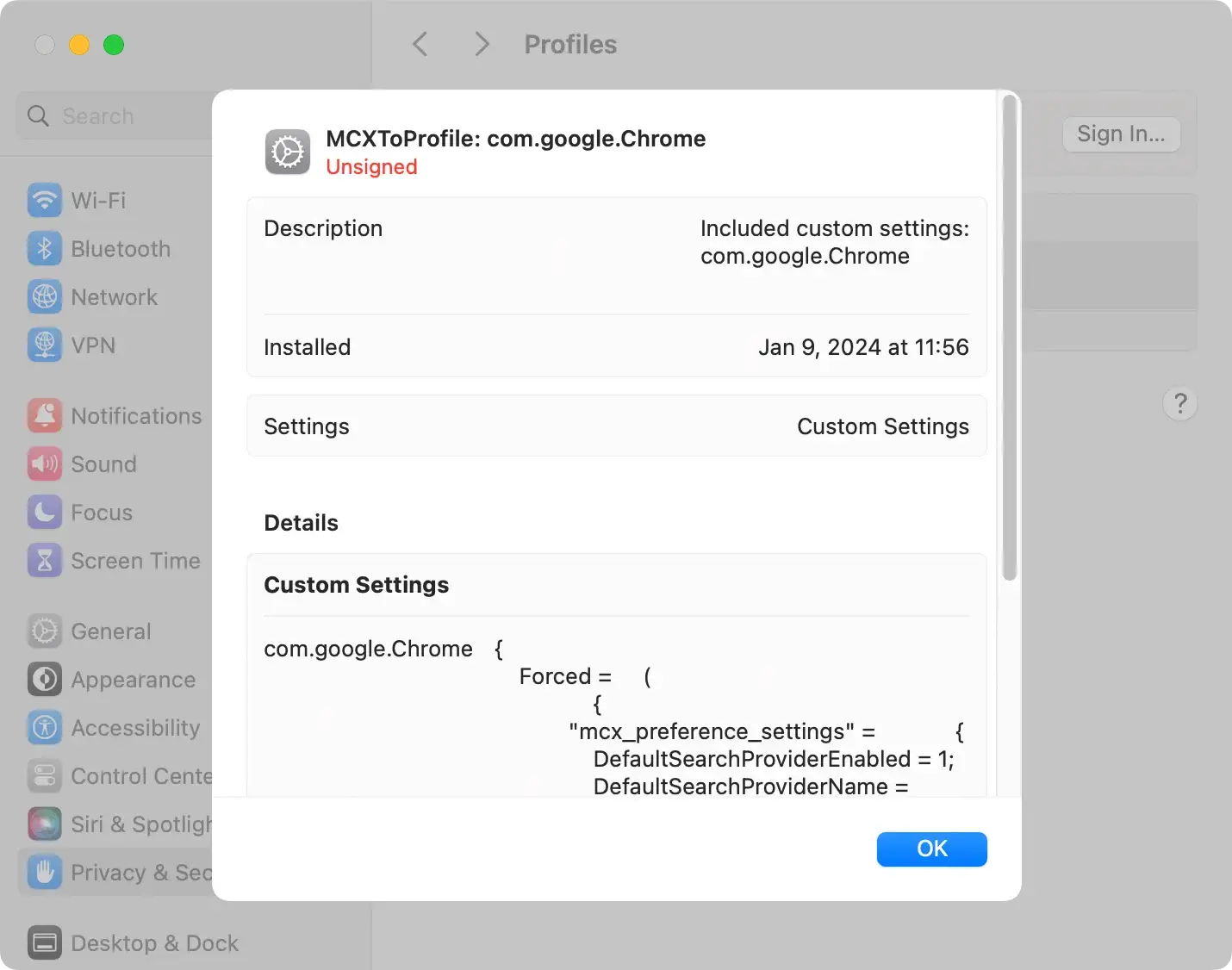This screenshot has width=1232, height=970.
Task: Open the General settings pane
Action: point(110,631)
